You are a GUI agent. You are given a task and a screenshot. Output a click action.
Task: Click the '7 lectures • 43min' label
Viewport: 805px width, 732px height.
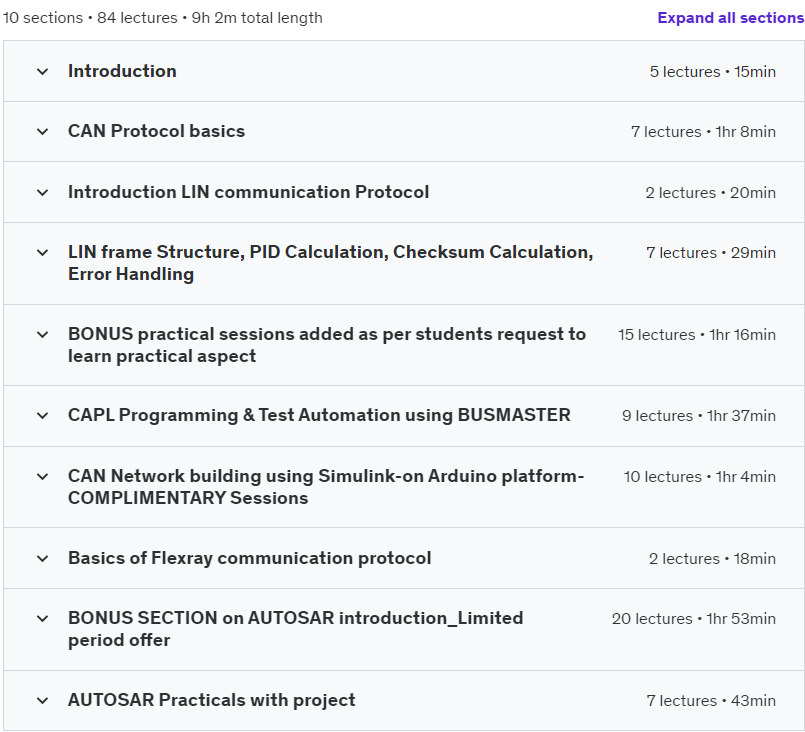tap(711, 701)
